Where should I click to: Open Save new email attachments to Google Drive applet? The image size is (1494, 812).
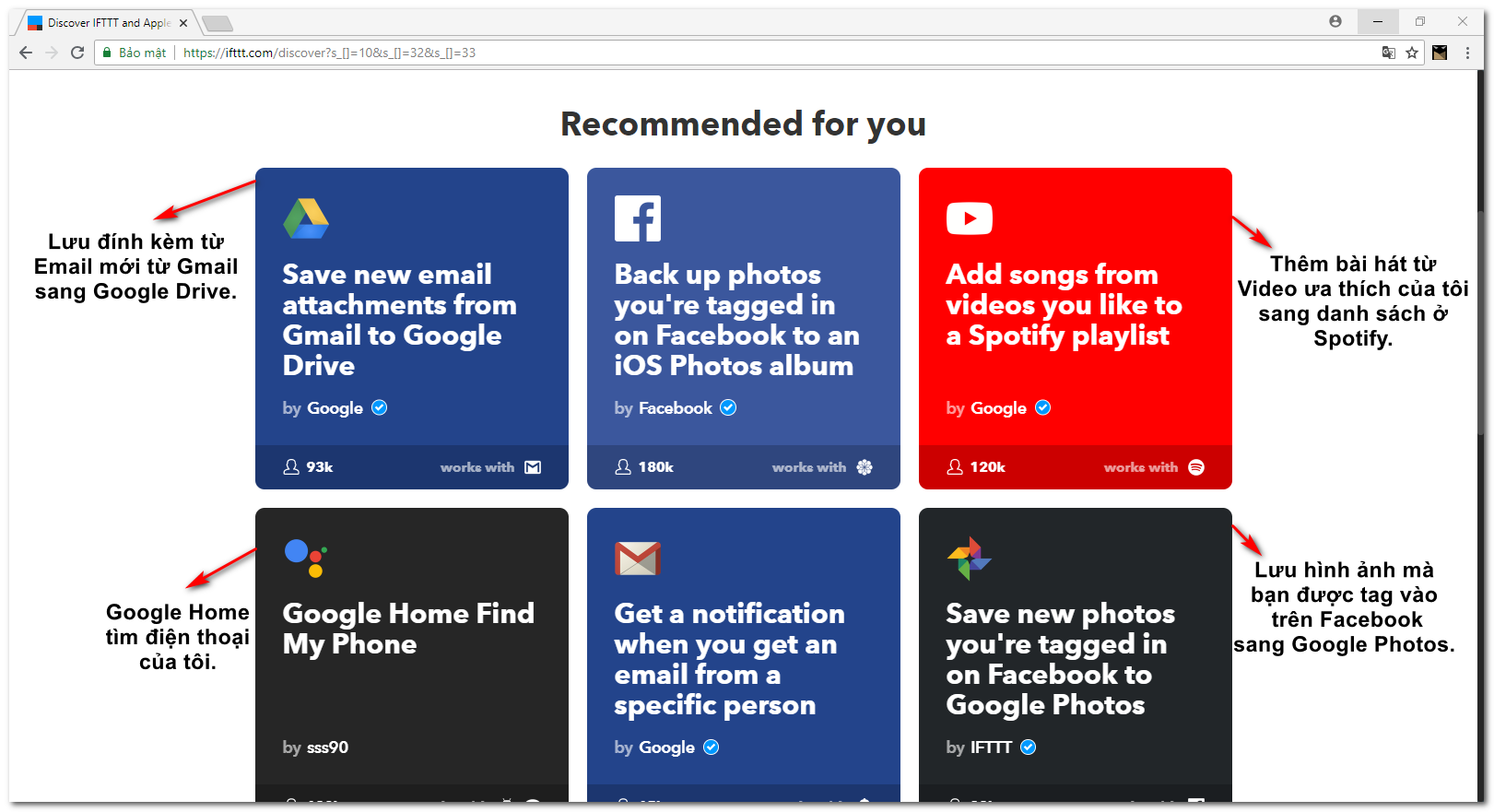412,328
